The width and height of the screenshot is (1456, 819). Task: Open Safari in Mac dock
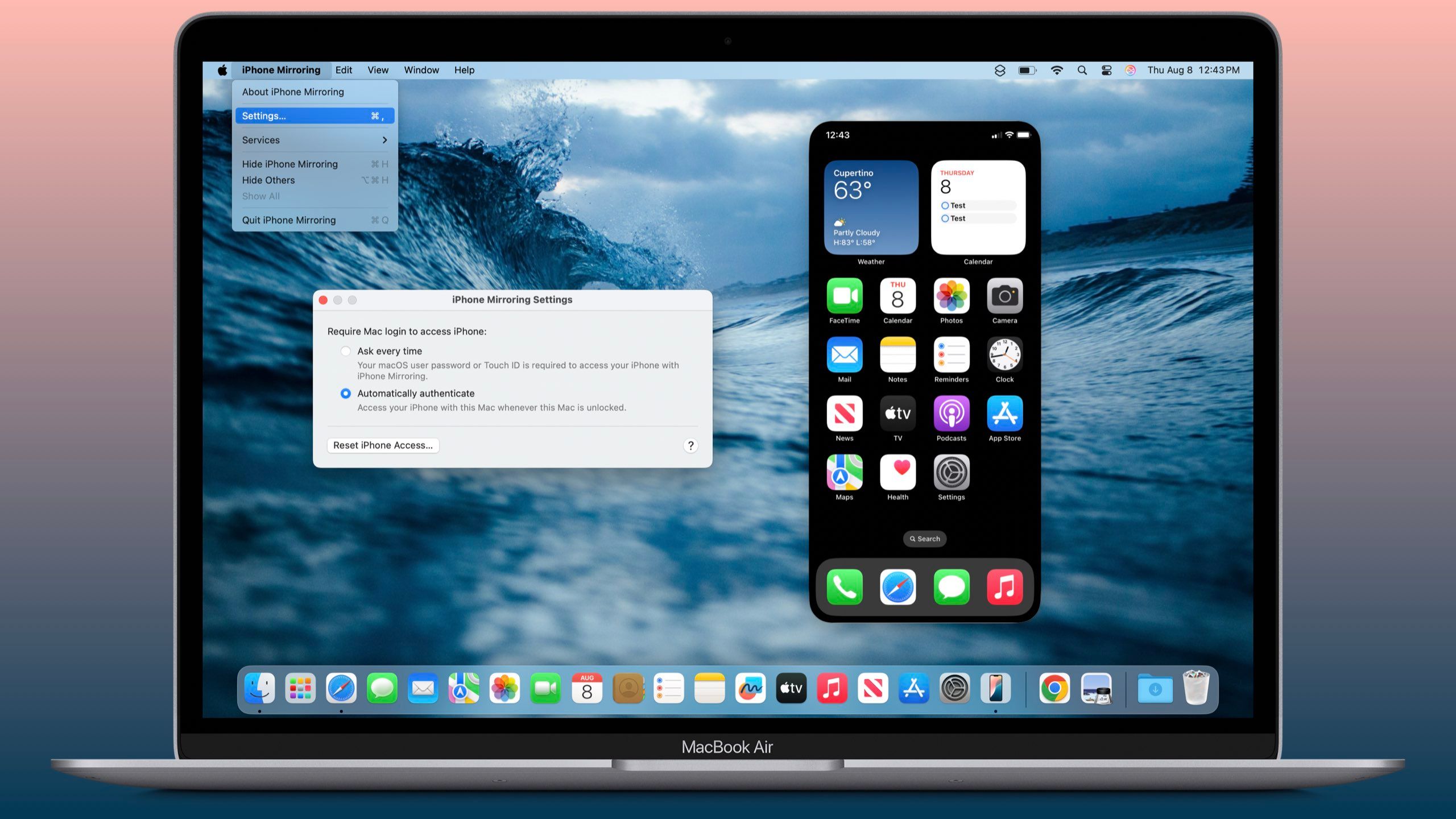[341, 689]
